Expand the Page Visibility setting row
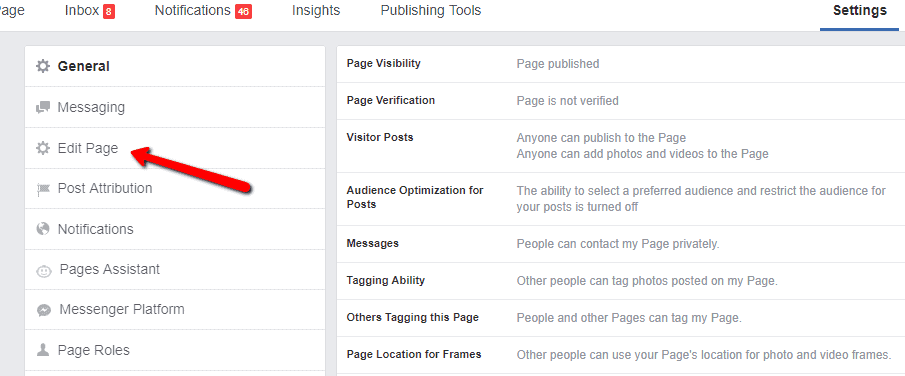The image size is (905, 376). 621,64
